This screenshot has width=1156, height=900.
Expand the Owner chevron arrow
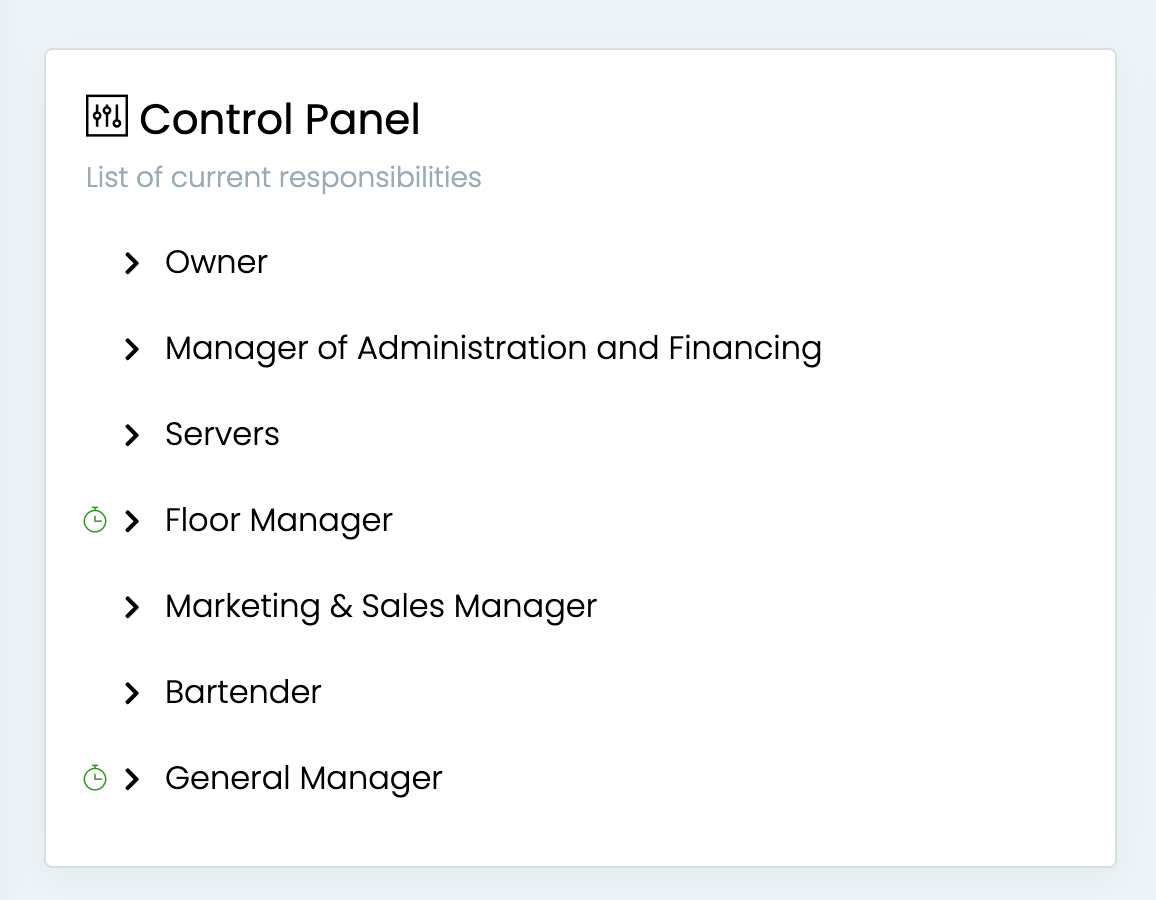(131, 263)
